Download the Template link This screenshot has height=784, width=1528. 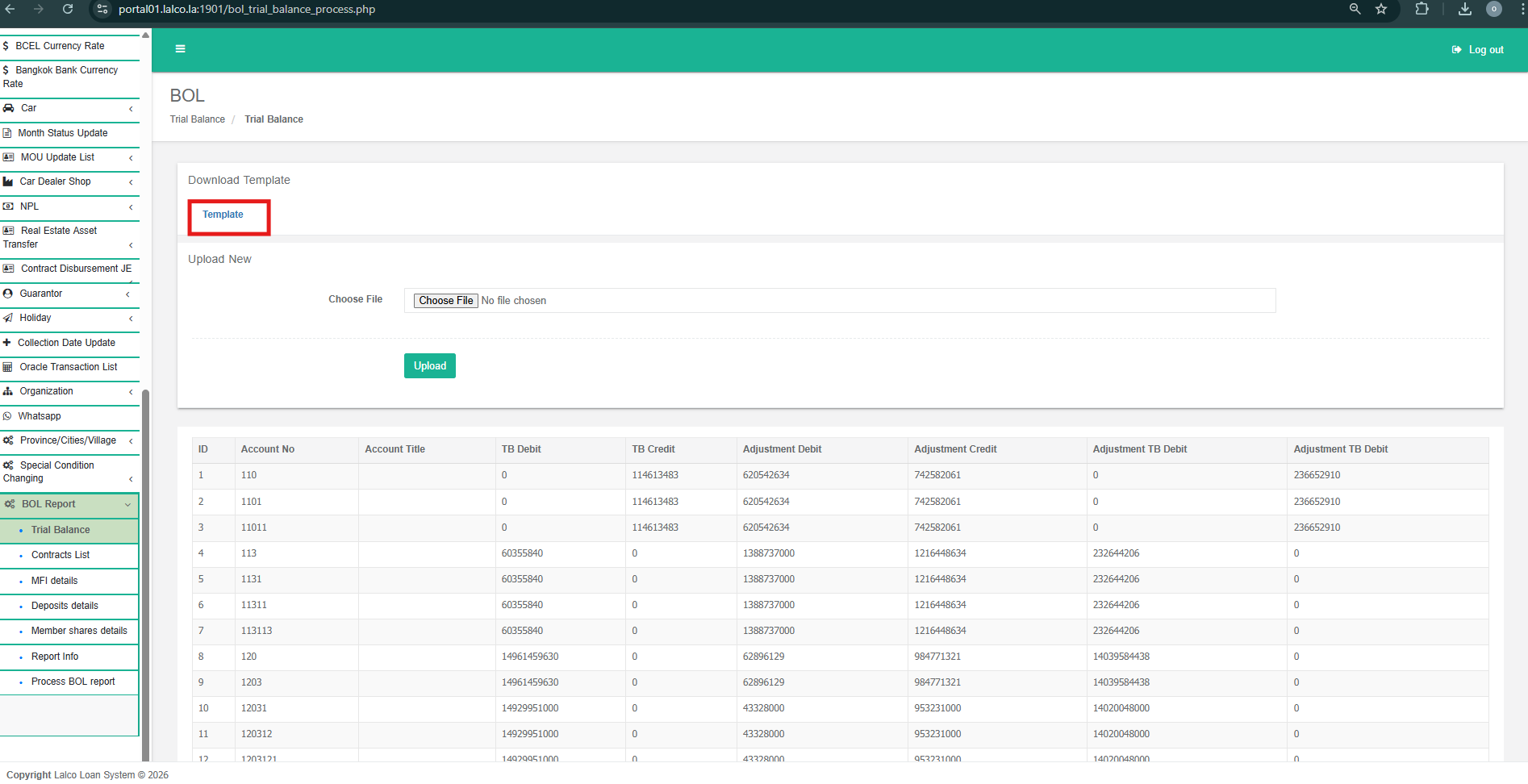pos(223,215)
